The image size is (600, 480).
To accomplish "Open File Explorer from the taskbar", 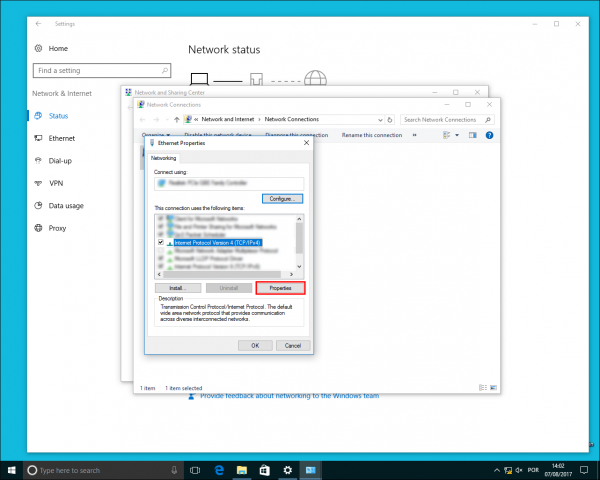I will click(x=242, y=470).
